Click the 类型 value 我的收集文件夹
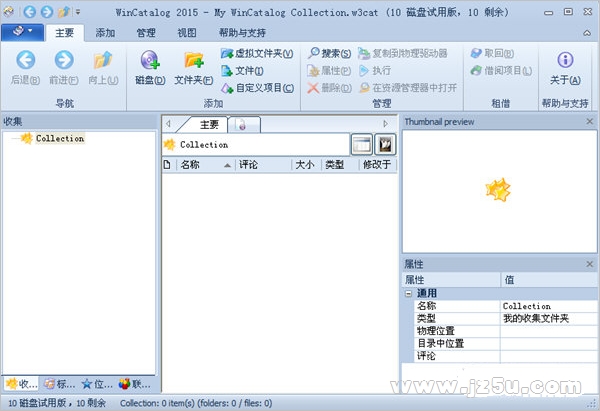 [549, 318]
